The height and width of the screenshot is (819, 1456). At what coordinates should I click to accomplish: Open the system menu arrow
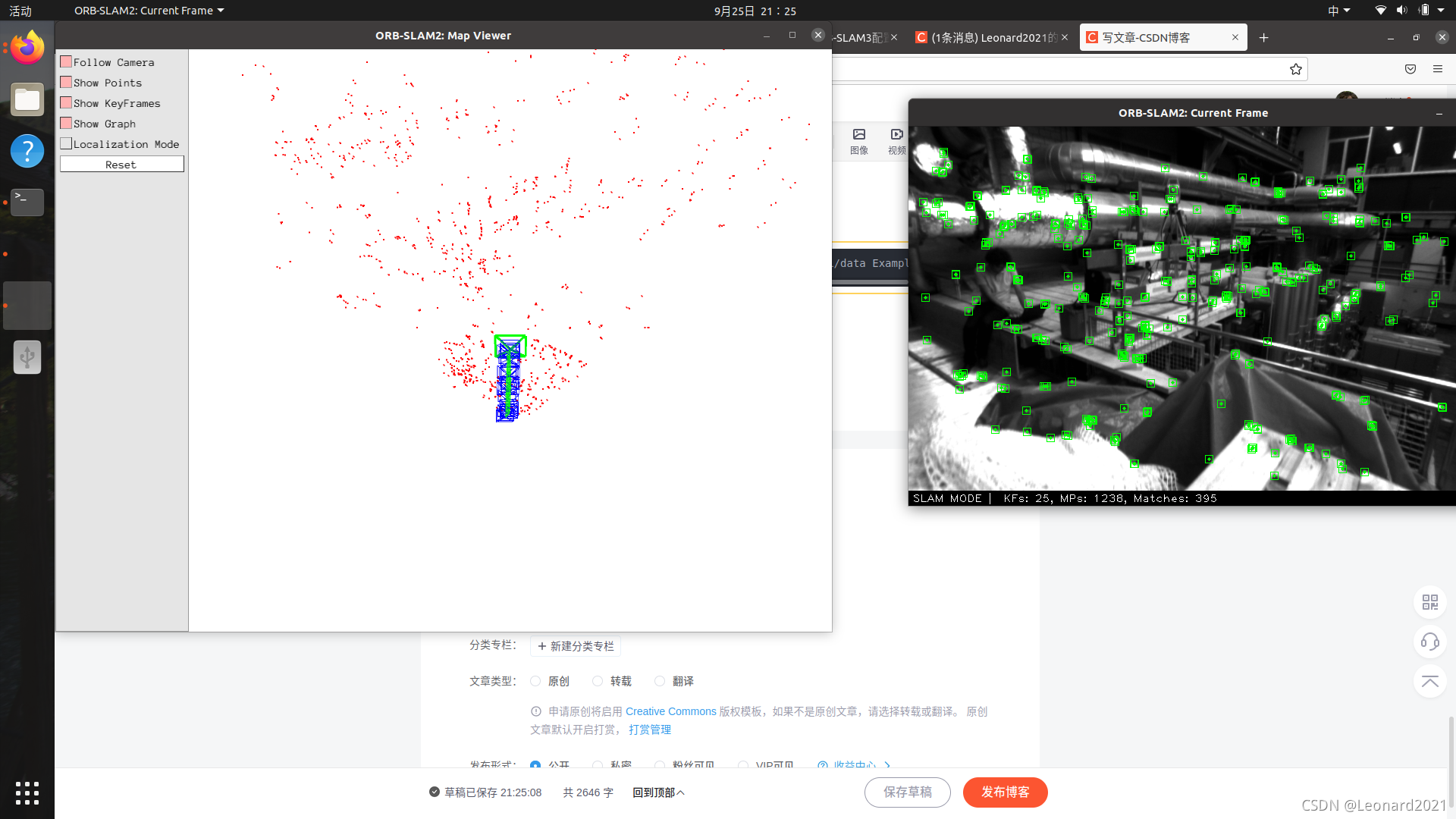[1441, 11]
